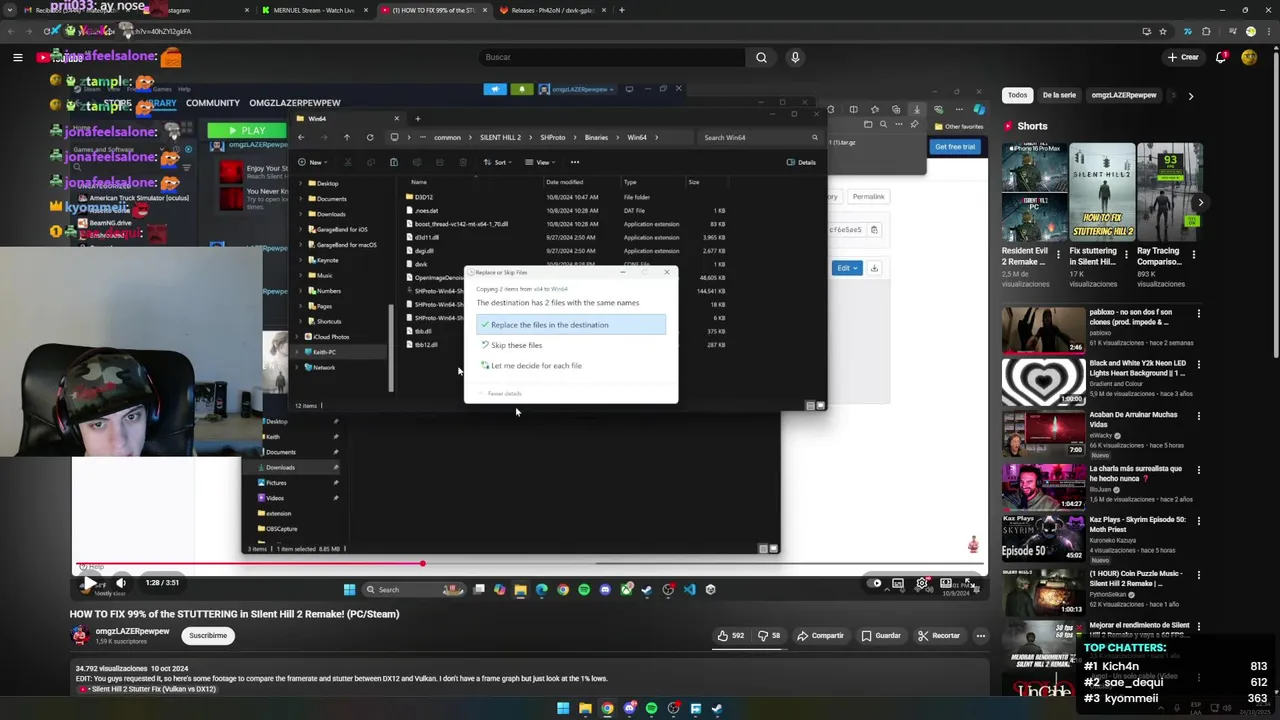The width and height of the screenshot is (1280, 720).
Task: Choose Replace the files in the destination
Action: pyautogui.click(x=571, y=325)
